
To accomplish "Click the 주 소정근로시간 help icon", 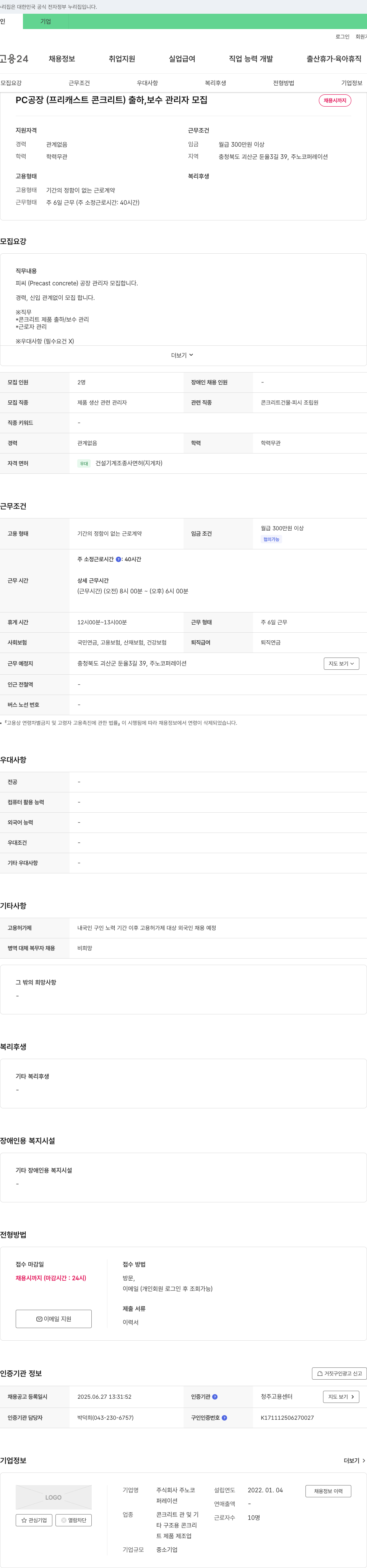I will pos(118,559).
